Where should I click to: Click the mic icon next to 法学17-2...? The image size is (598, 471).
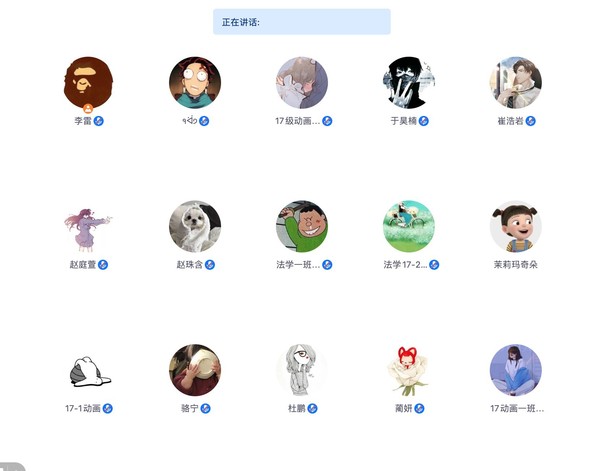pyautogui.click(x=434, y=265)
